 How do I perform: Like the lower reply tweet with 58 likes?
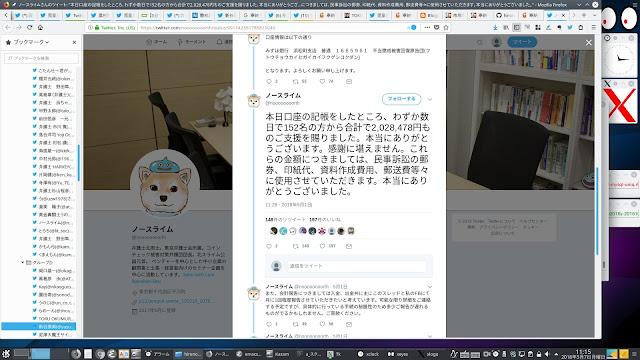pos(322,324)
